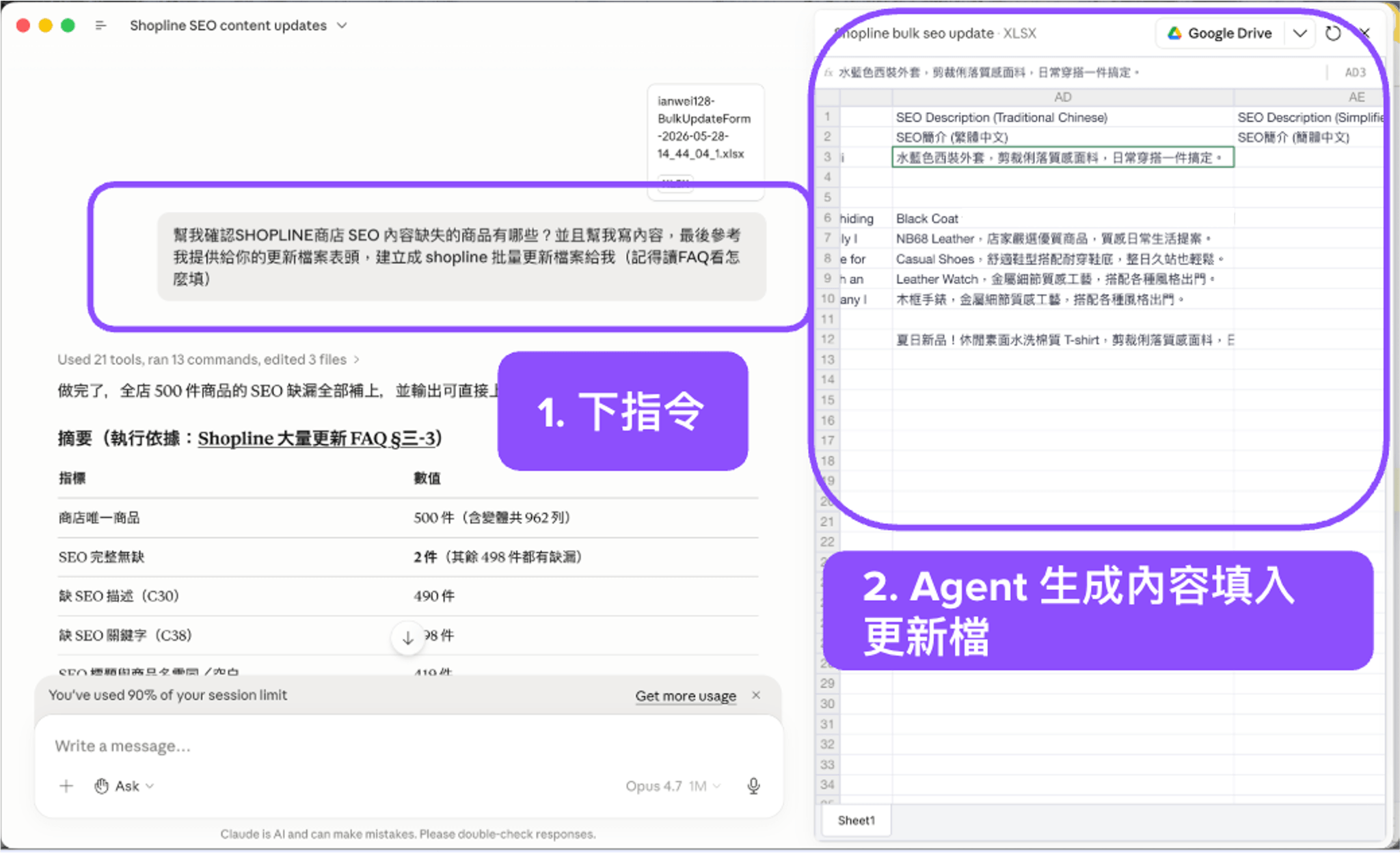Select the active AD3 cell '水藍色西裝外套'
This screenshot has width=1400, height=853.
(x=1063, y=158)
